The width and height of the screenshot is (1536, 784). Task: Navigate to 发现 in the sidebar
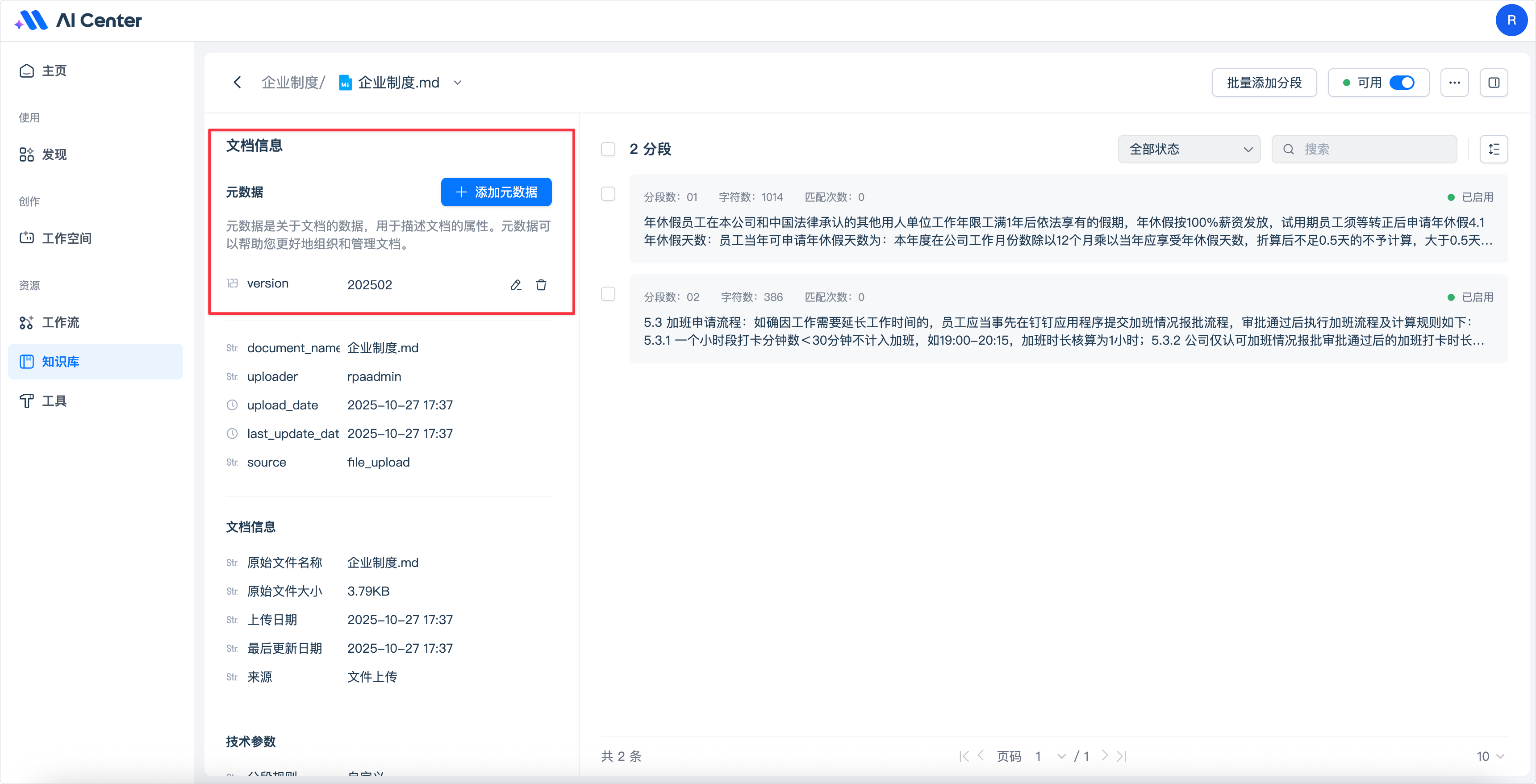[54, 154]
